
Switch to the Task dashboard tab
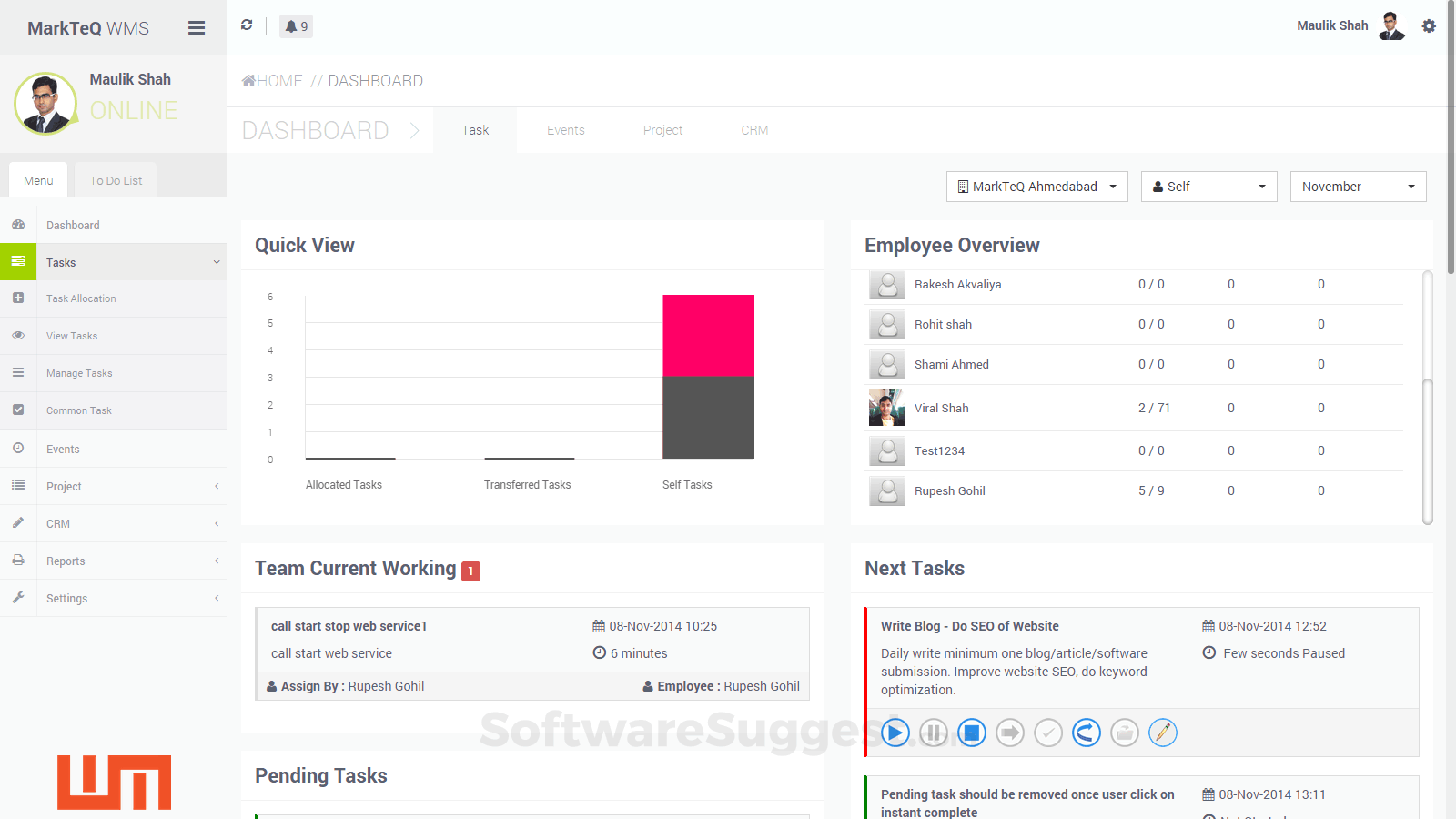475,130
